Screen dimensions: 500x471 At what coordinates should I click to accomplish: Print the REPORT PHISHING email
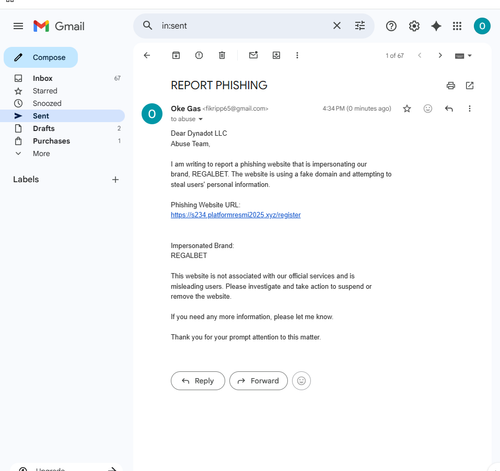coord(451,86)
